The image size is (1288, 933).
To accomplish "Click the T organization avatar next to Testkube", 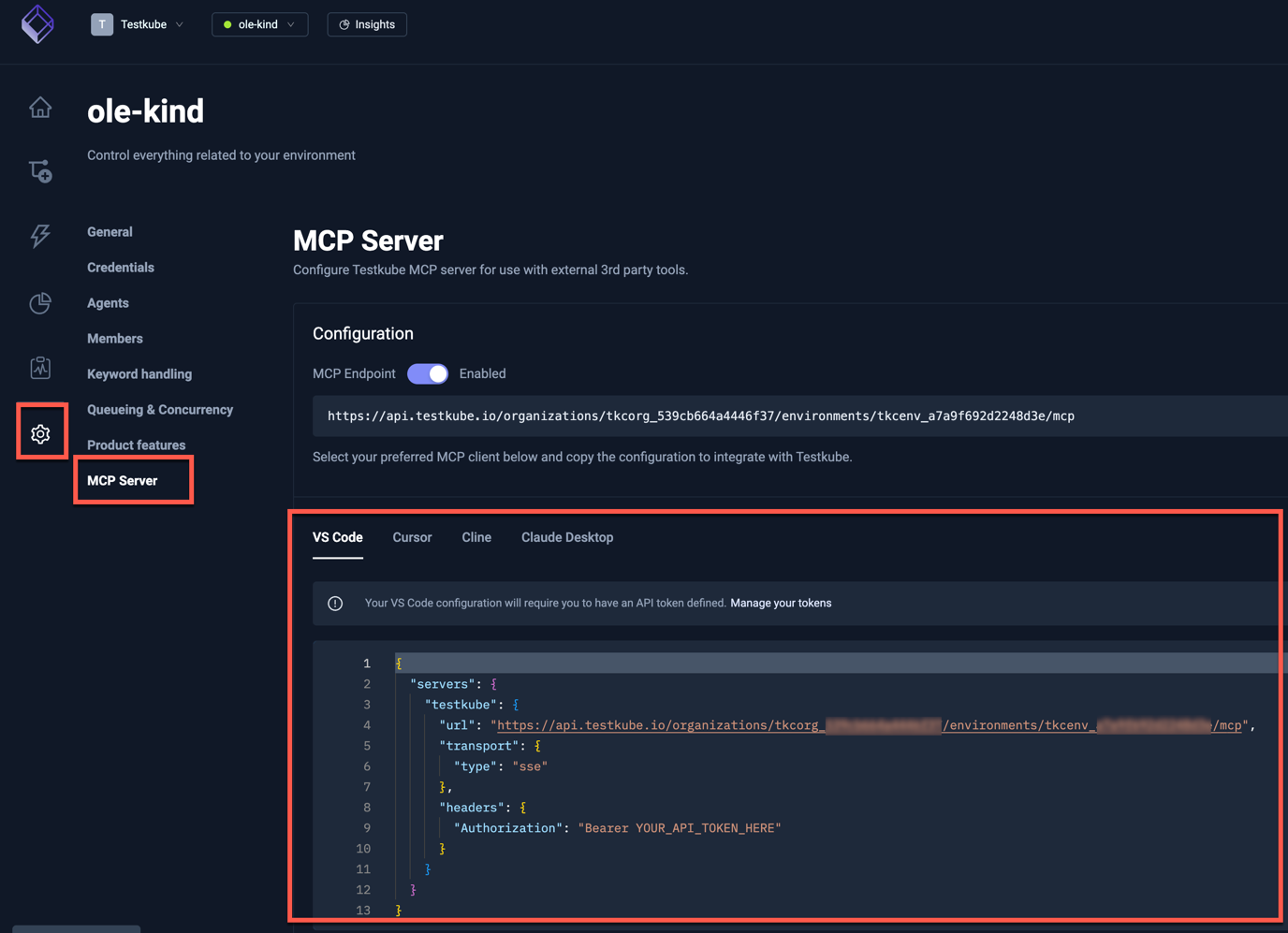I will tap(101, 24).
